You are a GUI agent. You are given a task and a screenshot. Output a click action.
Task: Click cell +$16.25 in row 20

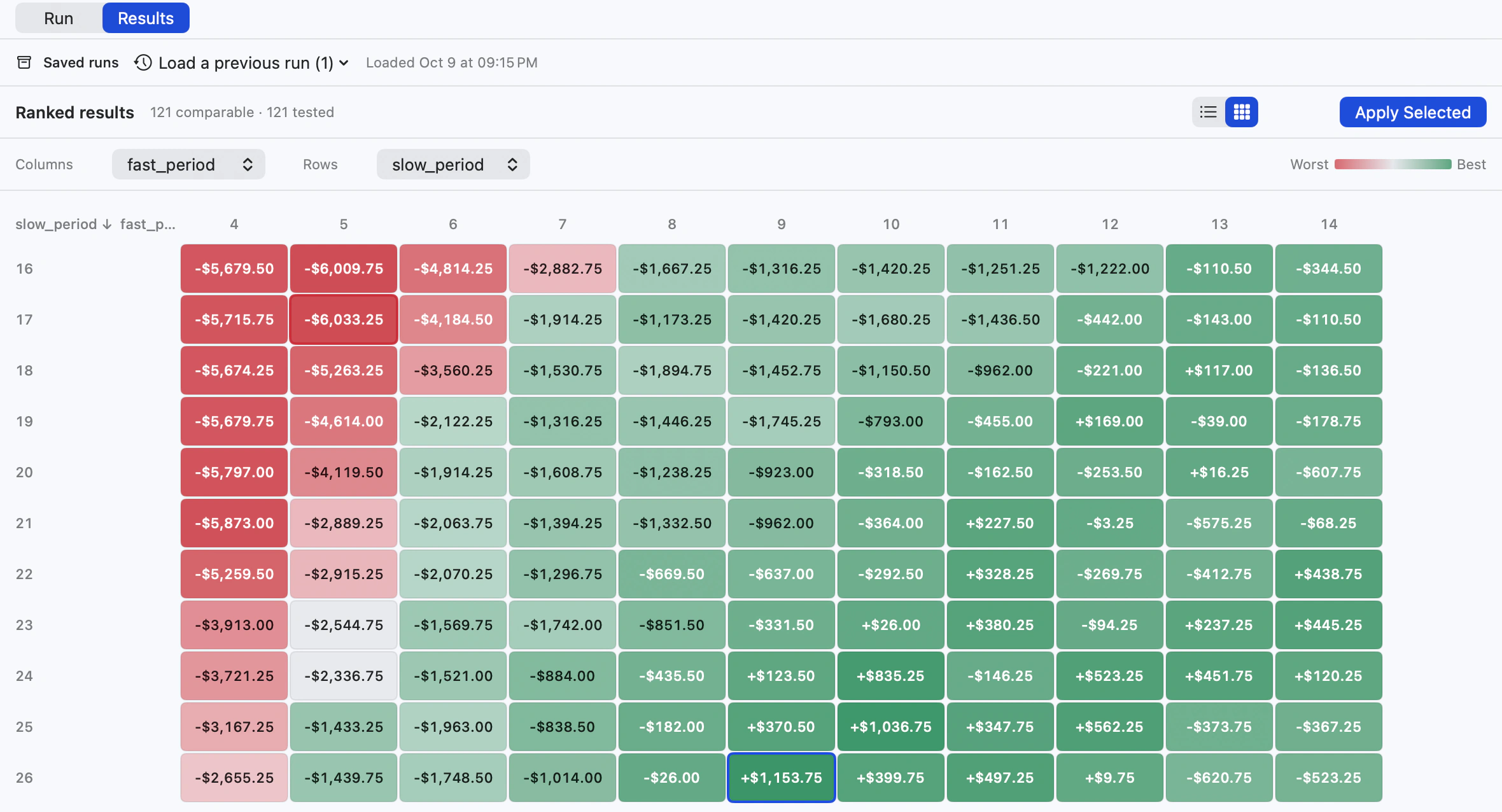pos(1219,472)
